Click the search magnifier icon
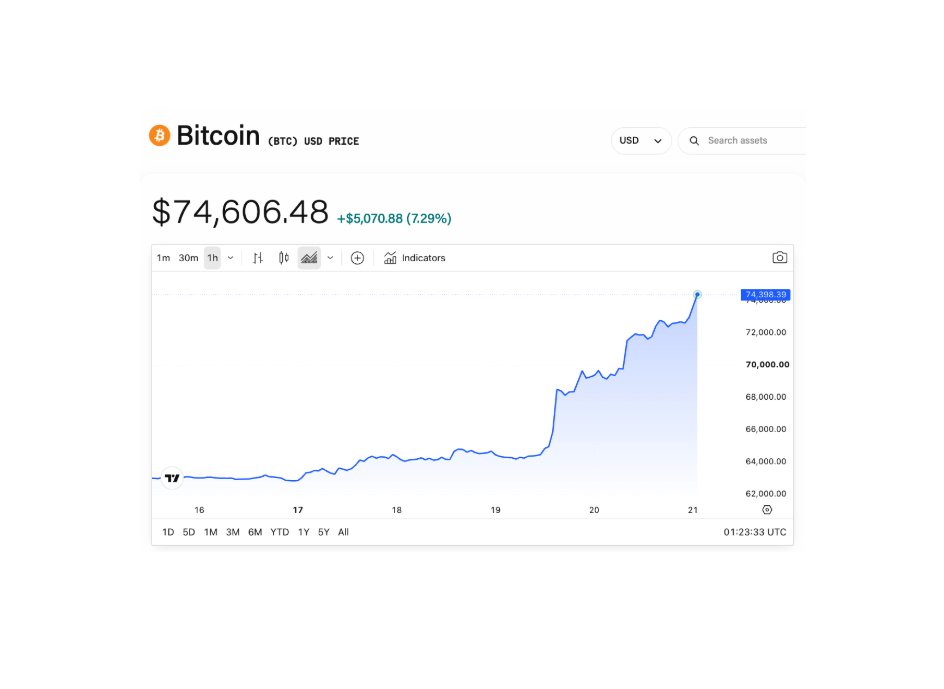Viewport: 944px width, 689px height. tap(694, 140)
